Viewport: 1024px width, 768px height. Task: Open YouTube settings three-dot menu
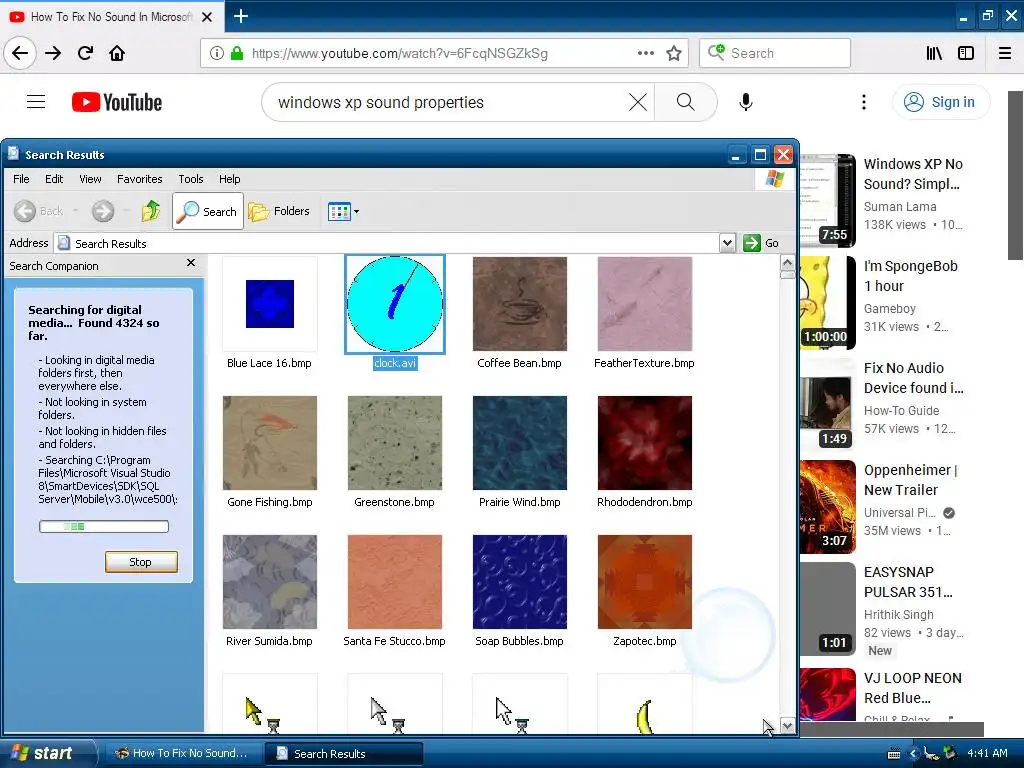point(864,102)
